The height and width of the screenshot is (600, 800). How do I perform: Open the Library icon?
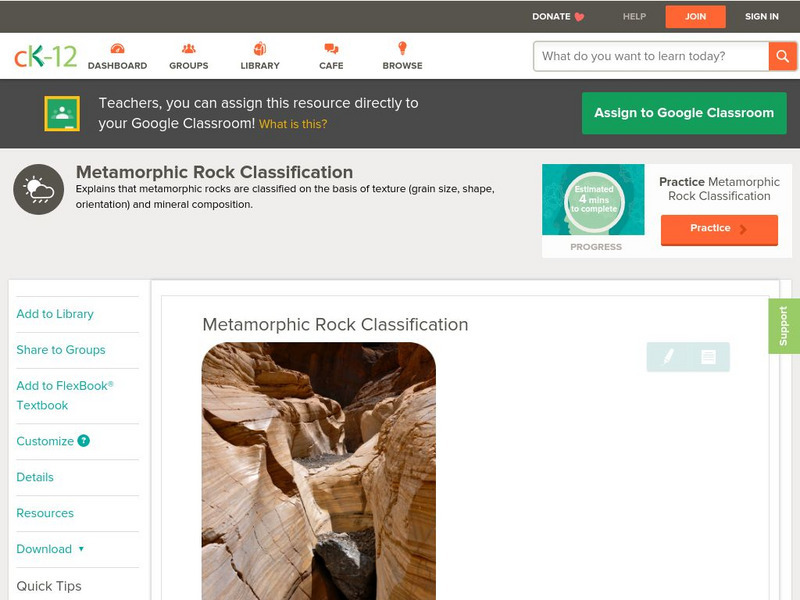[x=260, y=48]
